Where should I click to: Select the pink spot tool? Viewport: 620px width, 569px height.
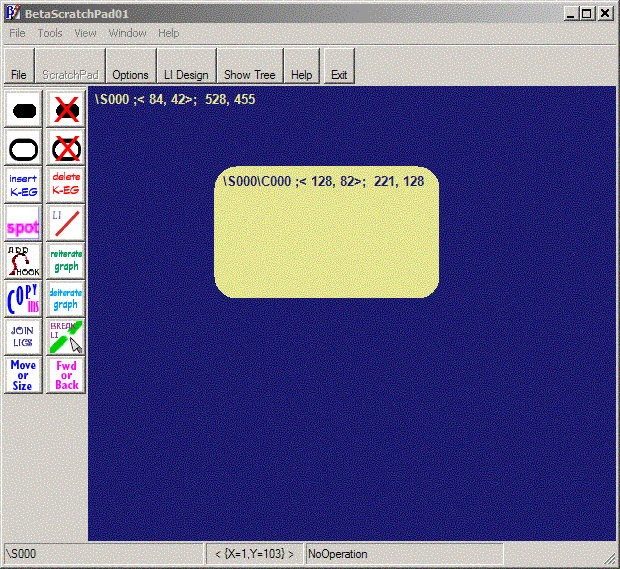click(23, 224)
